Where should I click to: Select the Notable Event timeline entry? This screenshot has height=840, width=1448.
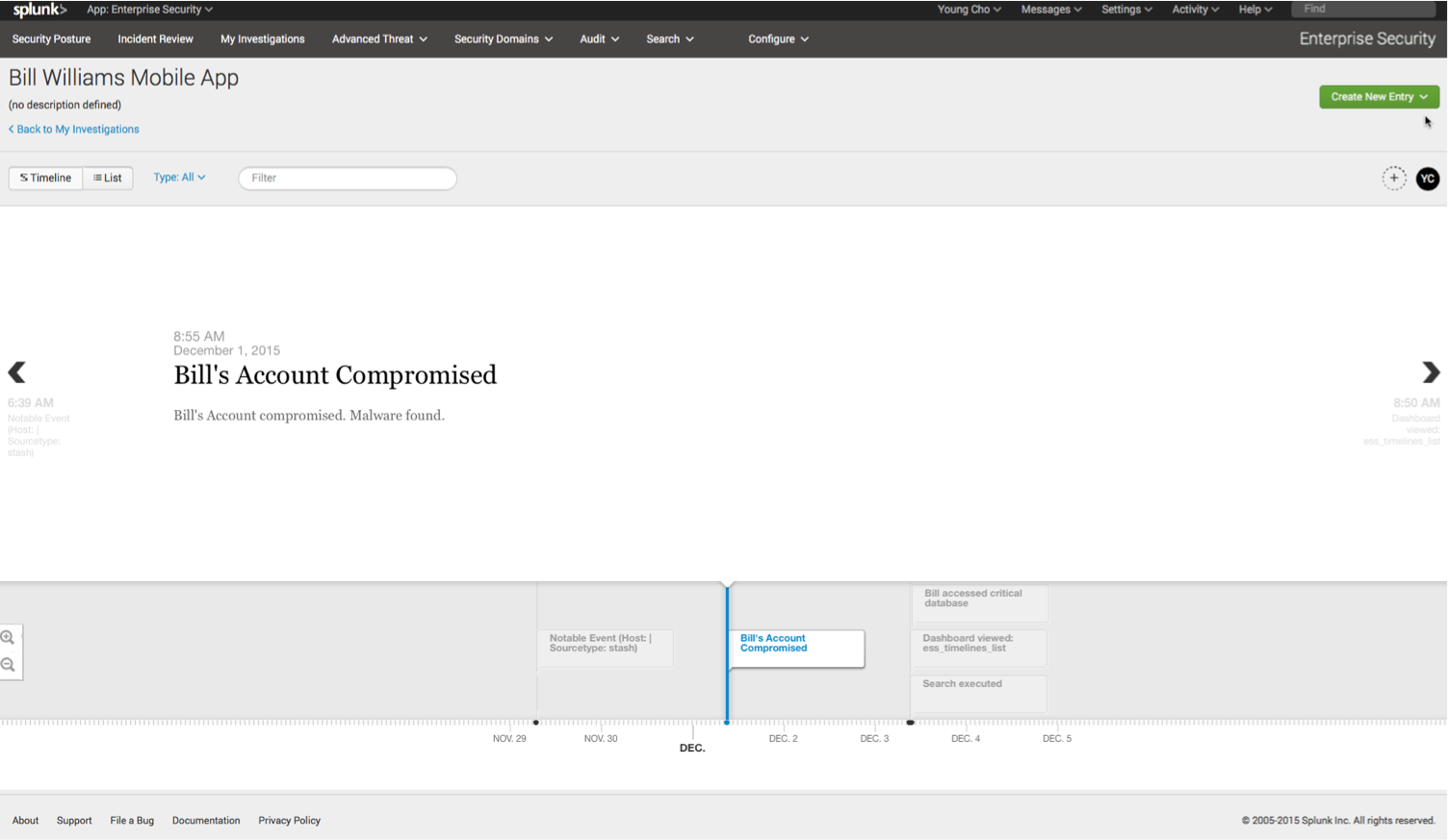click(606, 648)
